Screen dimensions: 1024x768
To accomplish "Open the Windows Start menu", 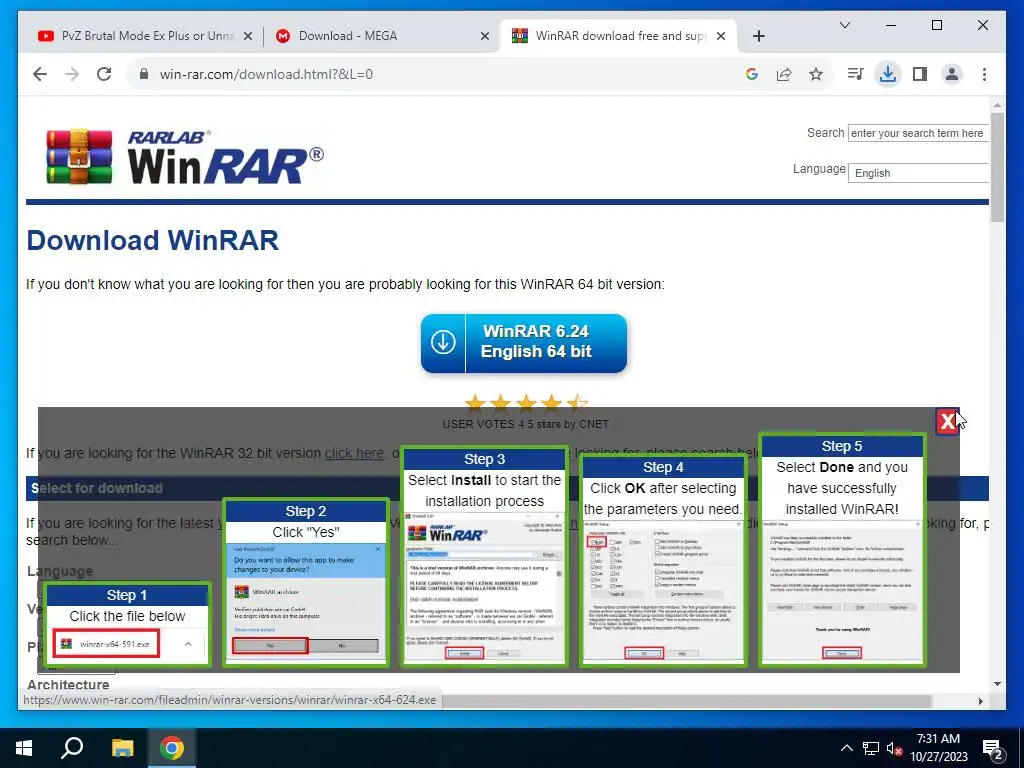I will tap(24, 748).
